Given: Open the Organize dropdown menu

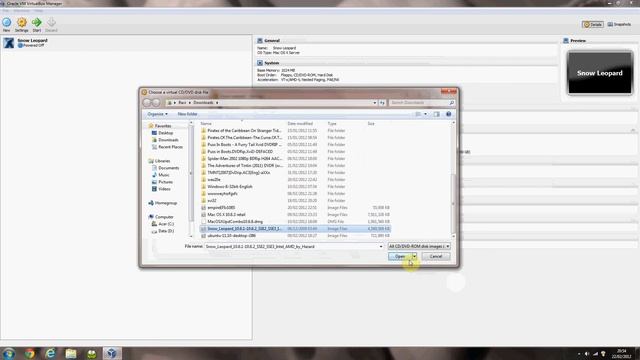Looking at the screenshot, I should [x=158, y=114].
